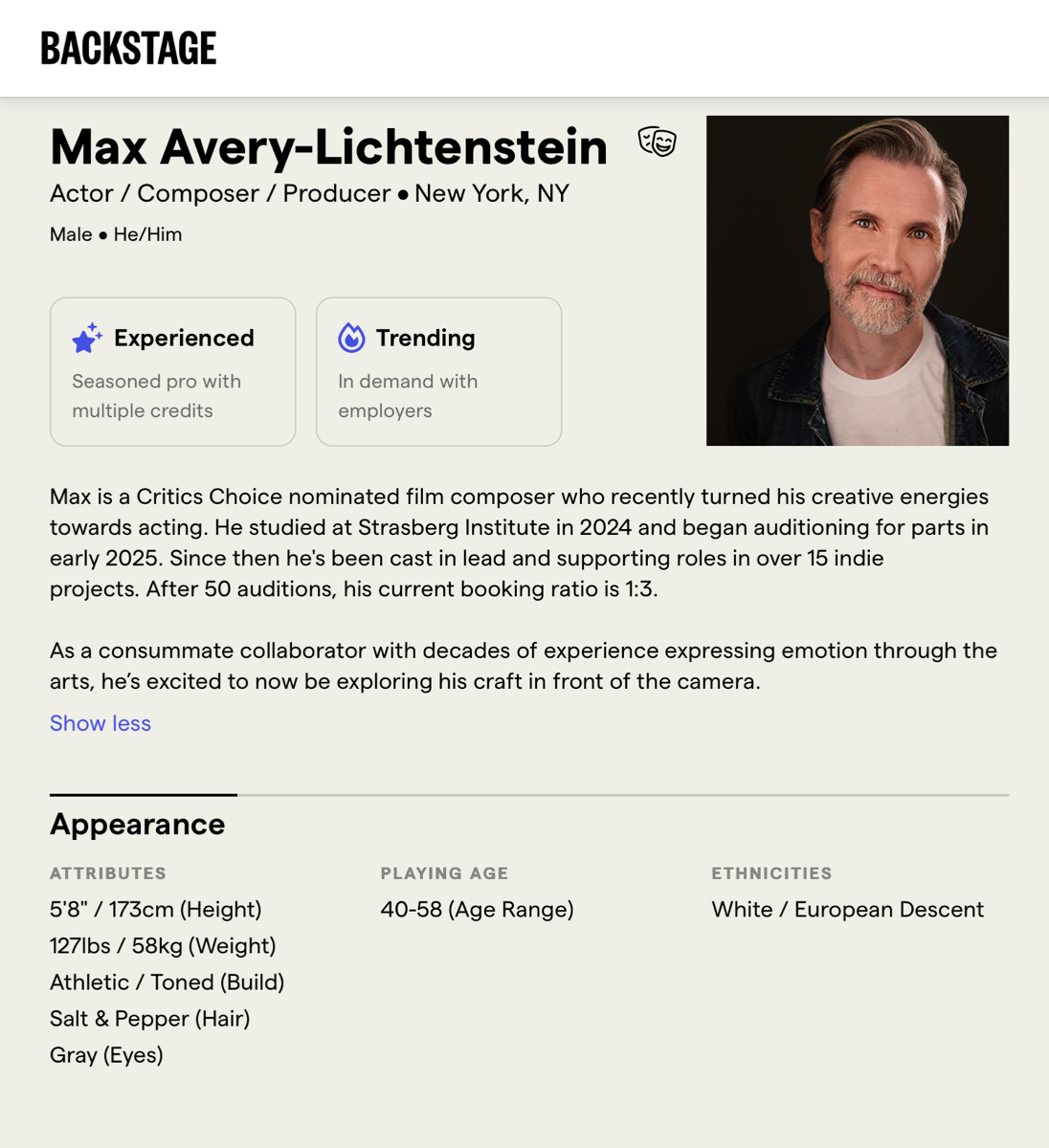Viewport: 1049px width, 1148px height.
Task: Select the 40-58 age range value
Action: 477,909
